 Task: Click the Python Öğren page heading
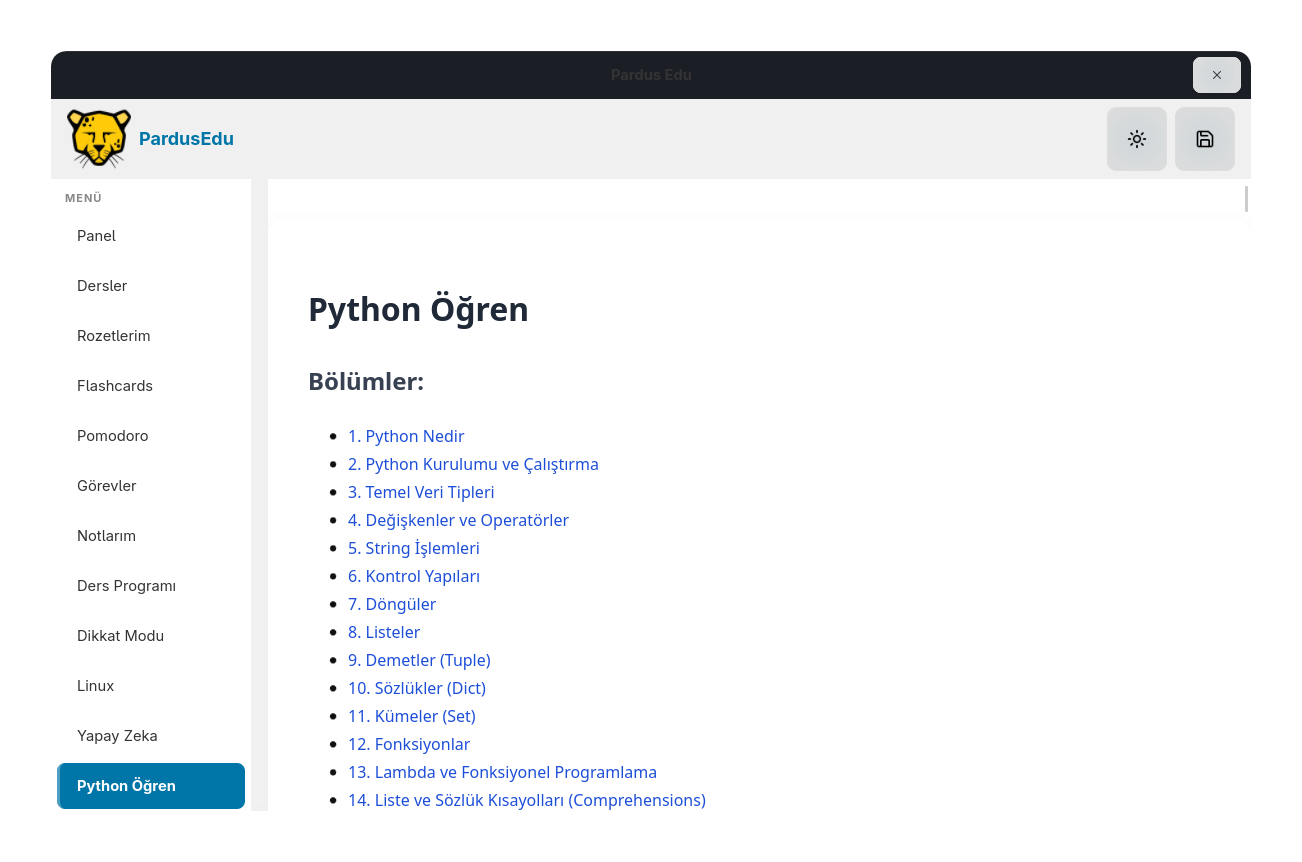(x=418, y=310)
